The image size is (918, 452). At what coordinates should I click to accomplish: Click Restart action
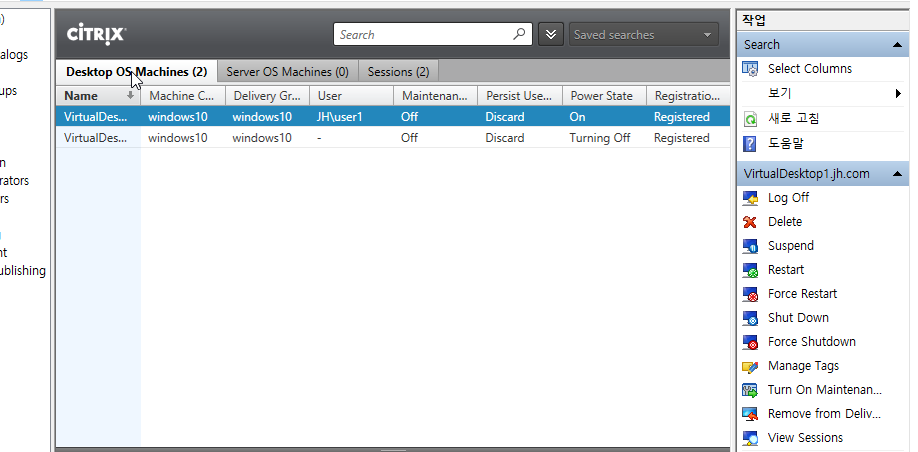[x=786, y=270]
